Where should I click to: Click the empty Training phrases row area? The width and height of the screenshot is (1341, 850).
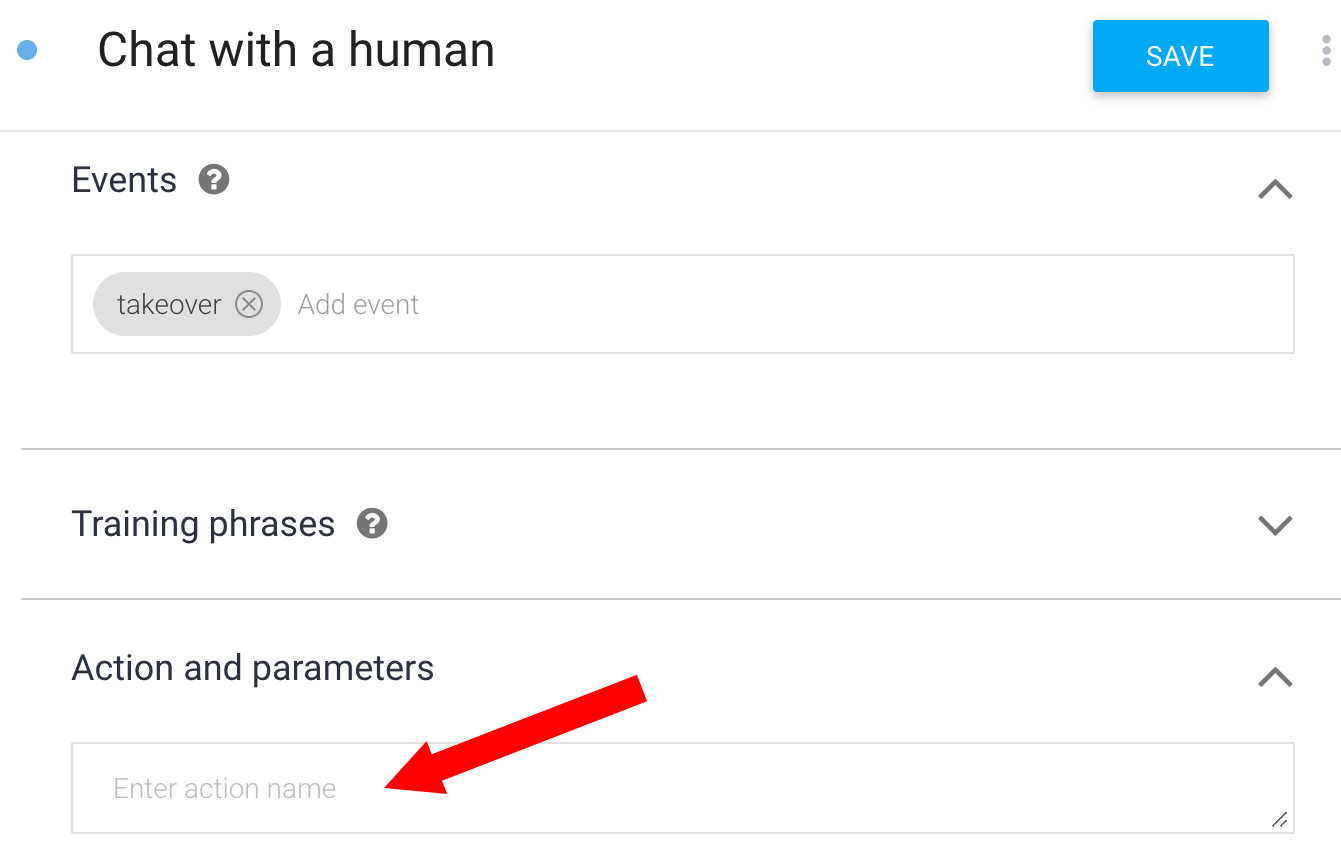(800, 524)
